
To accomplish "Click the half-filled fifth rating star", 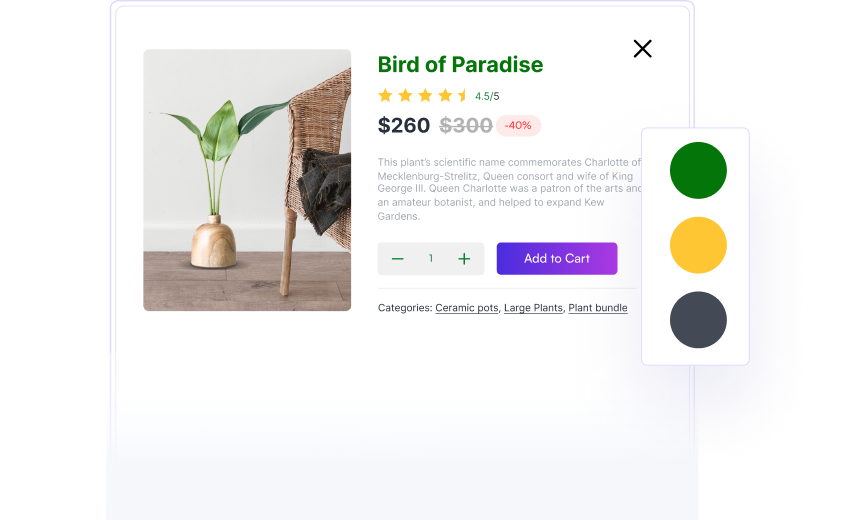I will click(463, 96).
